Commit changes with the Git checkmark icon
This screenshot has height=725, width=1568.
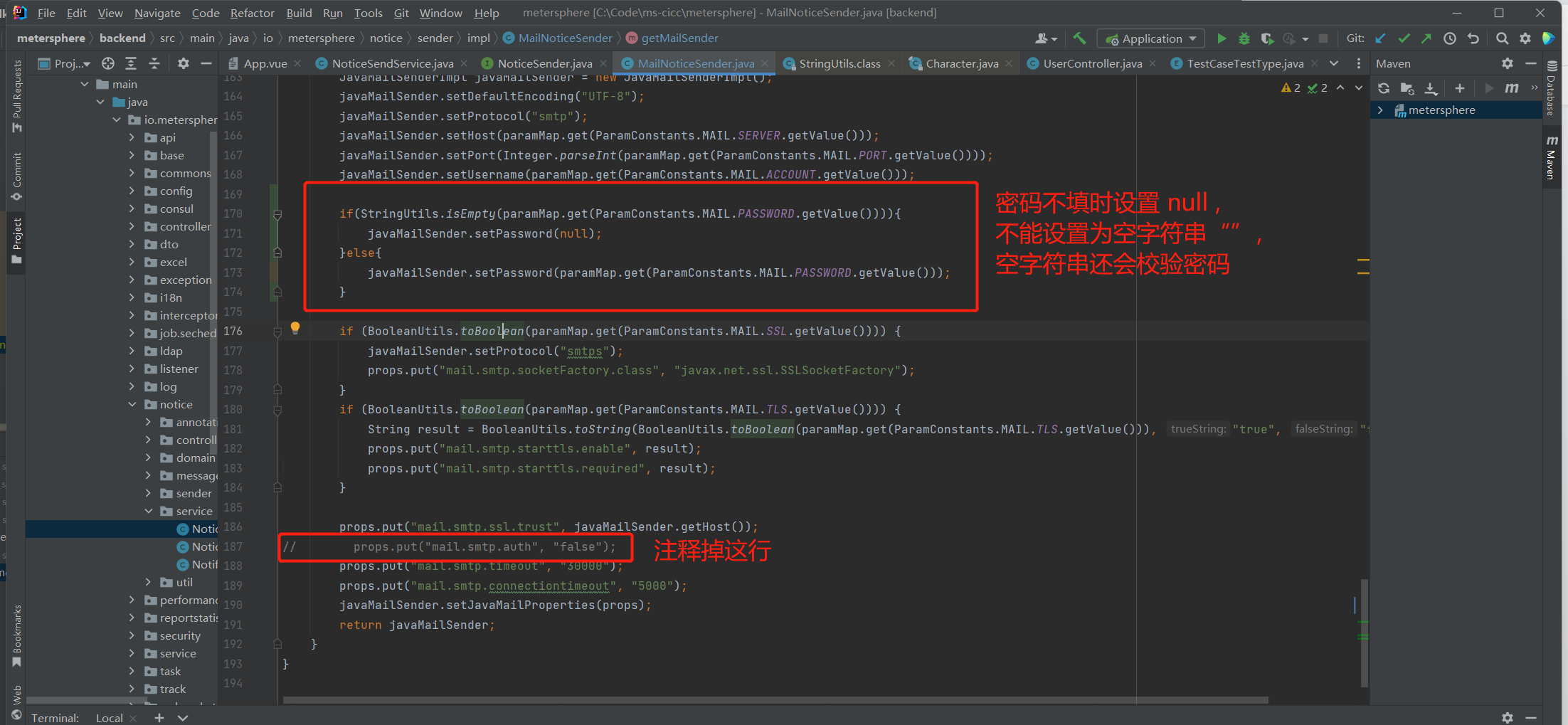1404,38
